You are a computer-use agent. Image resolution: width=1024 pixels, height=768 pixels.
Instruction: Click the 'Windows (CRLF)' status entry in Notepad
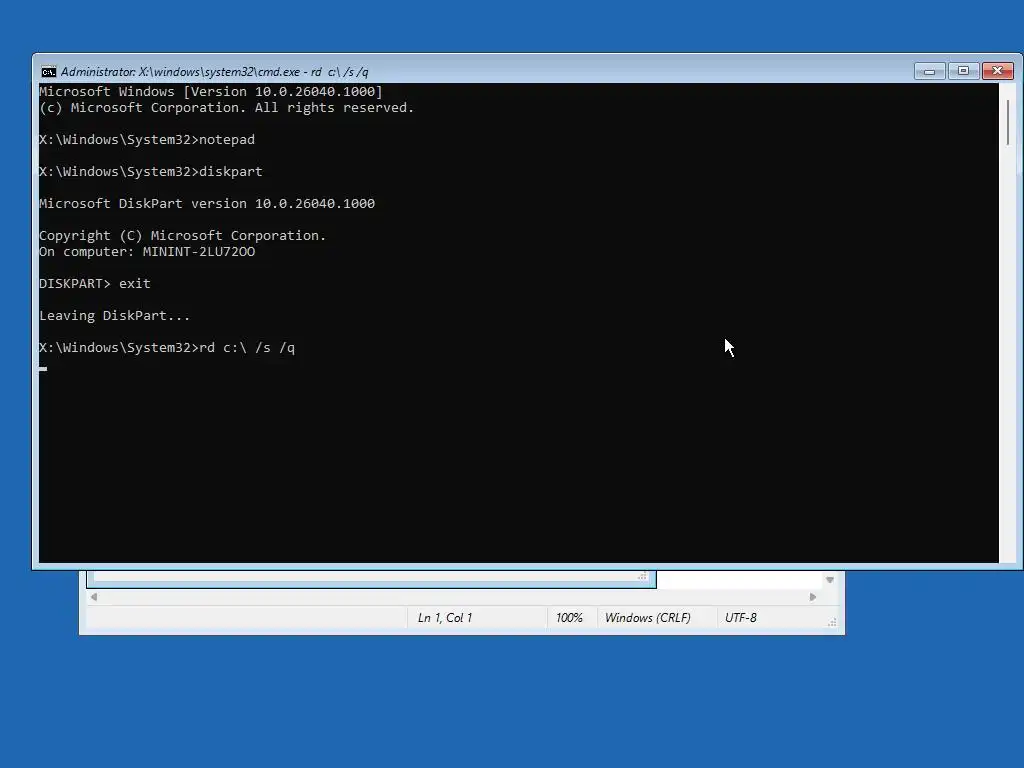(x=647, y=618)
